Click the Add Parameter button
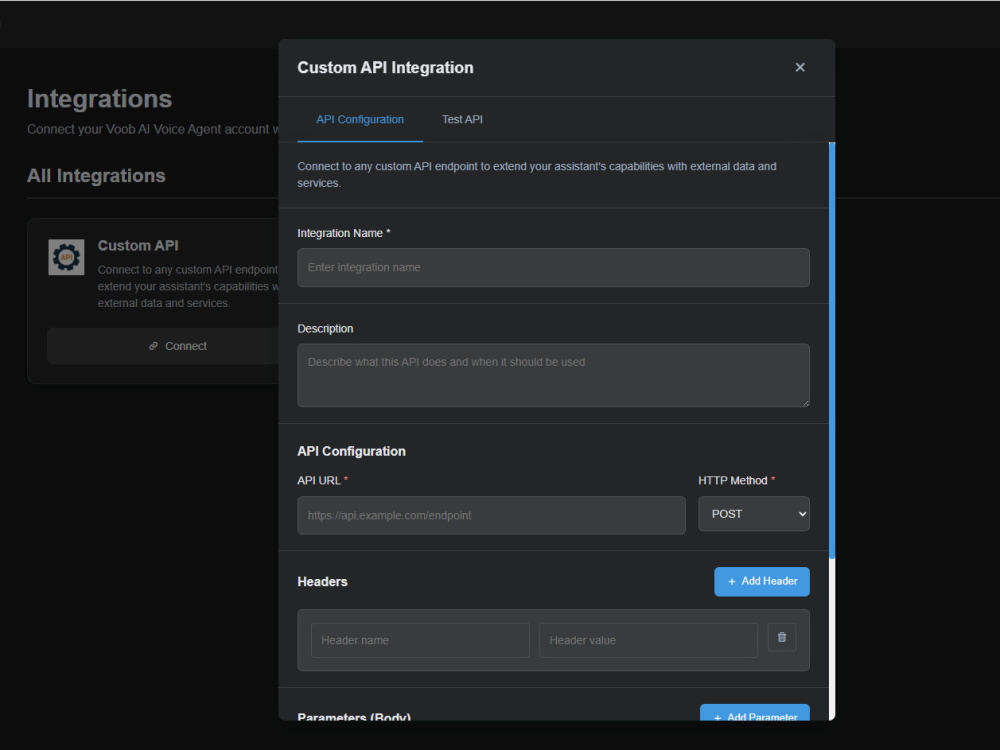The width and height of the screenshot is (1000, 750). coord(755,714)
